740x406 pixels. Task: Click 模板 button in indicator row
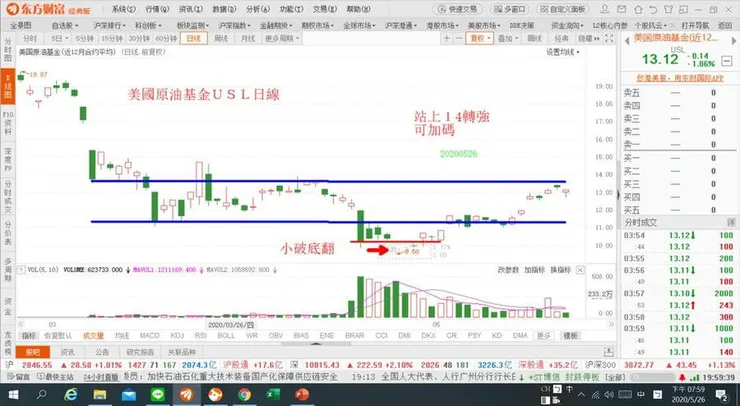coord(570,336)
